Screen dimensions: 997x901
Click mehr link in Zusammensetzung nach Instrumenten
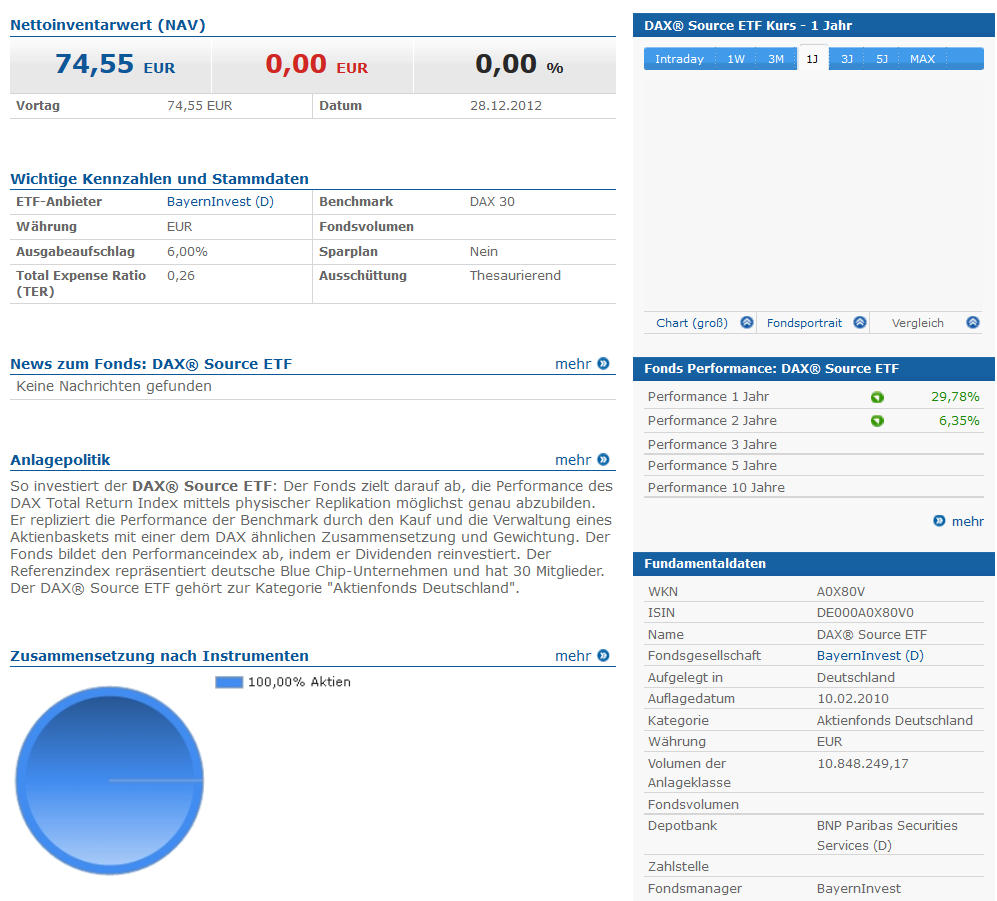573,656
